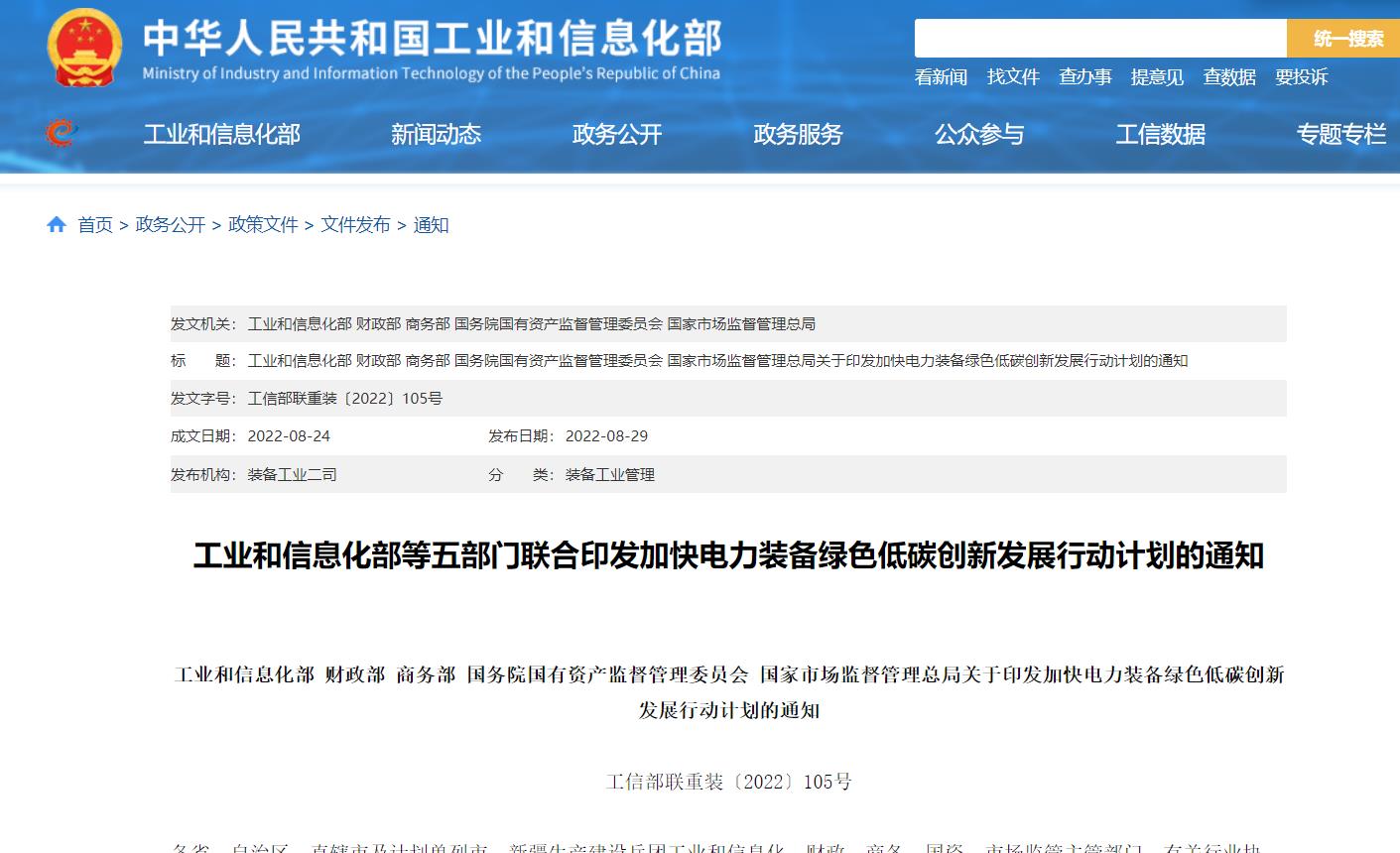Open the 工业和信息化部 navigation menu

[x=221, y=135]
